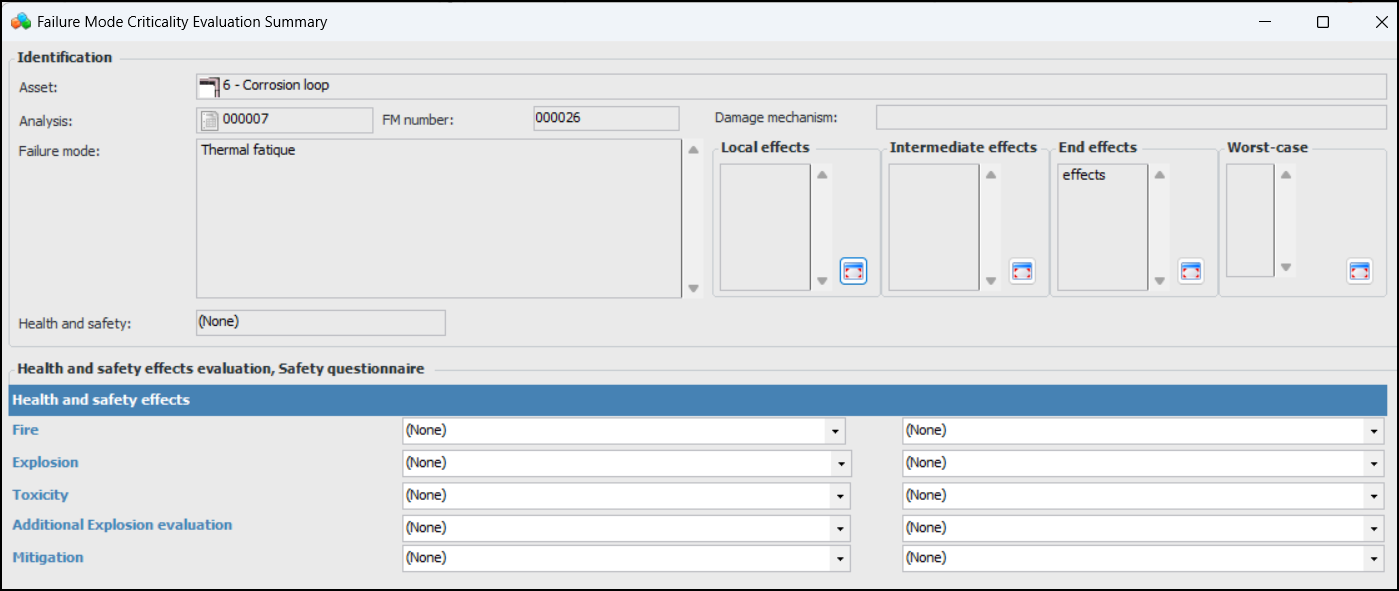Open the first Explosion dropdown
Screen dimensions: 1399x591
click(840, 463)
